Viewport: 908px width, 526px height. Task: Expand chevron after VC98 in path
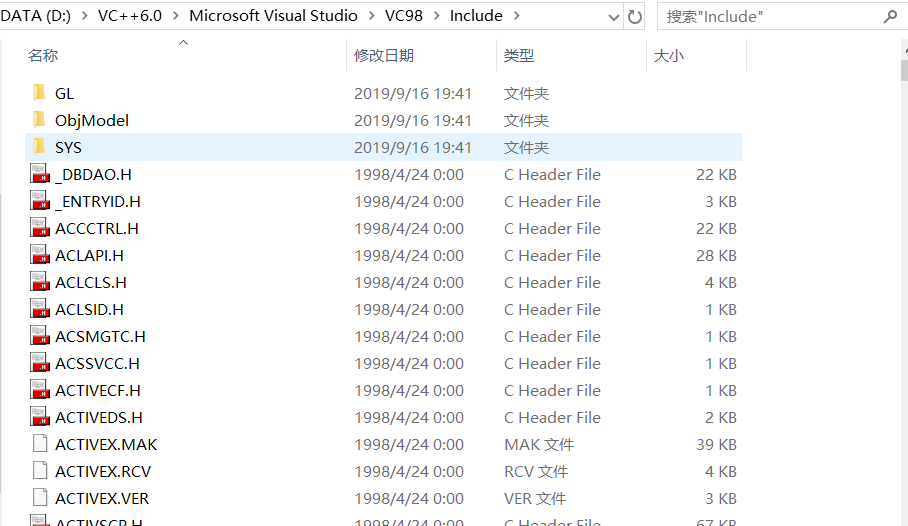point(437,16)
